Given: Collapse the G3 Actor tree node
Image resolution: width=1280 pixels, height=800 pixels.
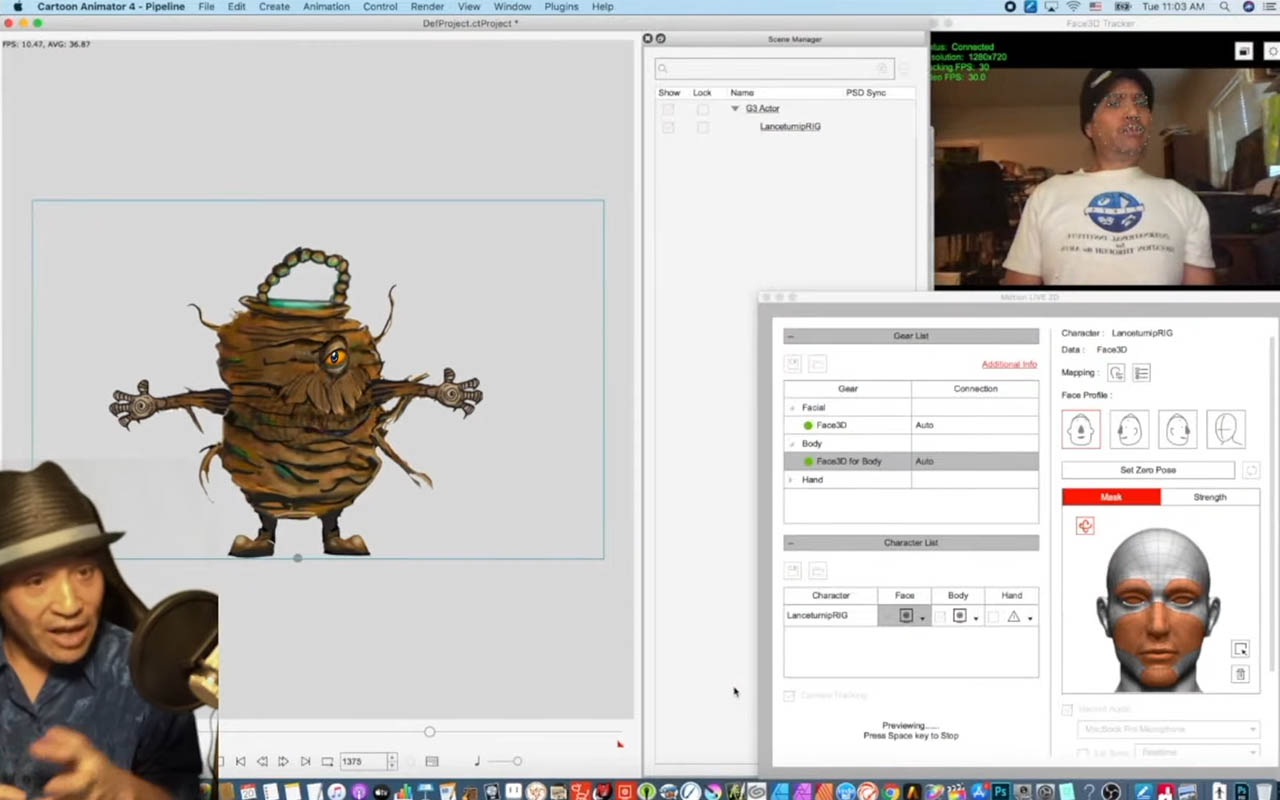Looking at the screenshot, I should click(735, 109).
